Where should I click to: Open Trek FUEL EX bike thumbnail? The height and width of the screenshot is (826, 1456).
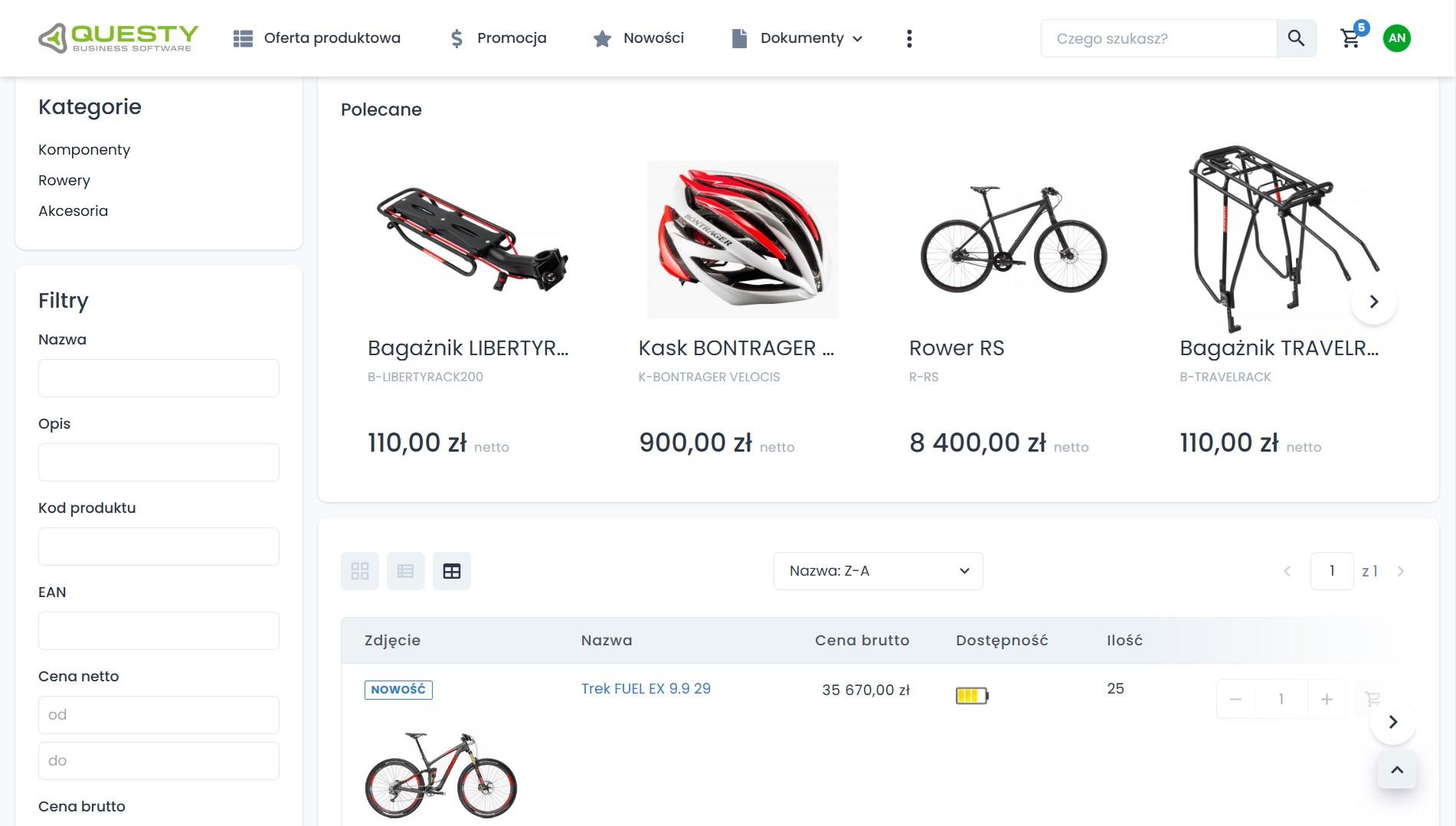point(441,775)
